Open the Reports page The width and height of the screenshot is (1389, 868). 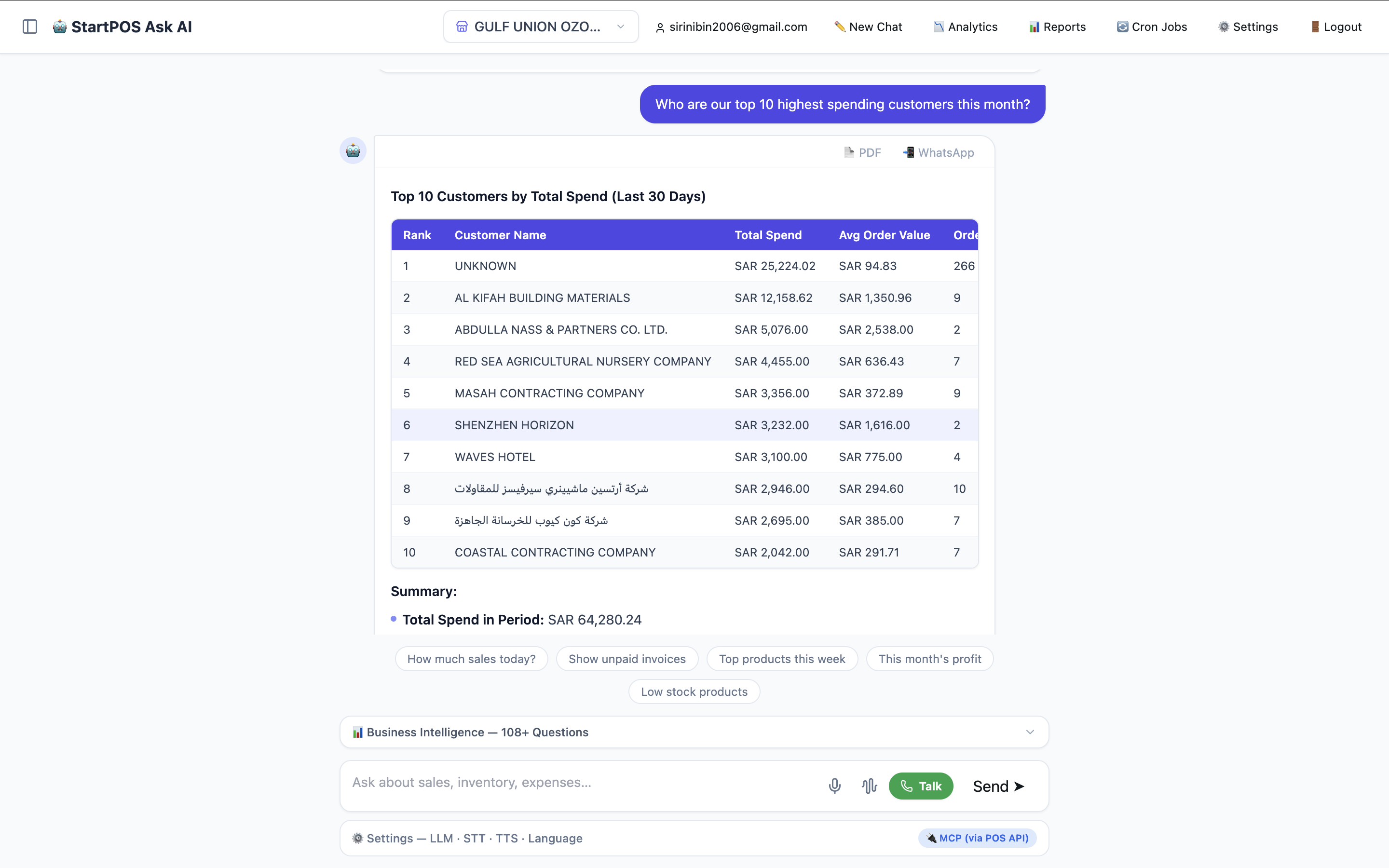1057,27
